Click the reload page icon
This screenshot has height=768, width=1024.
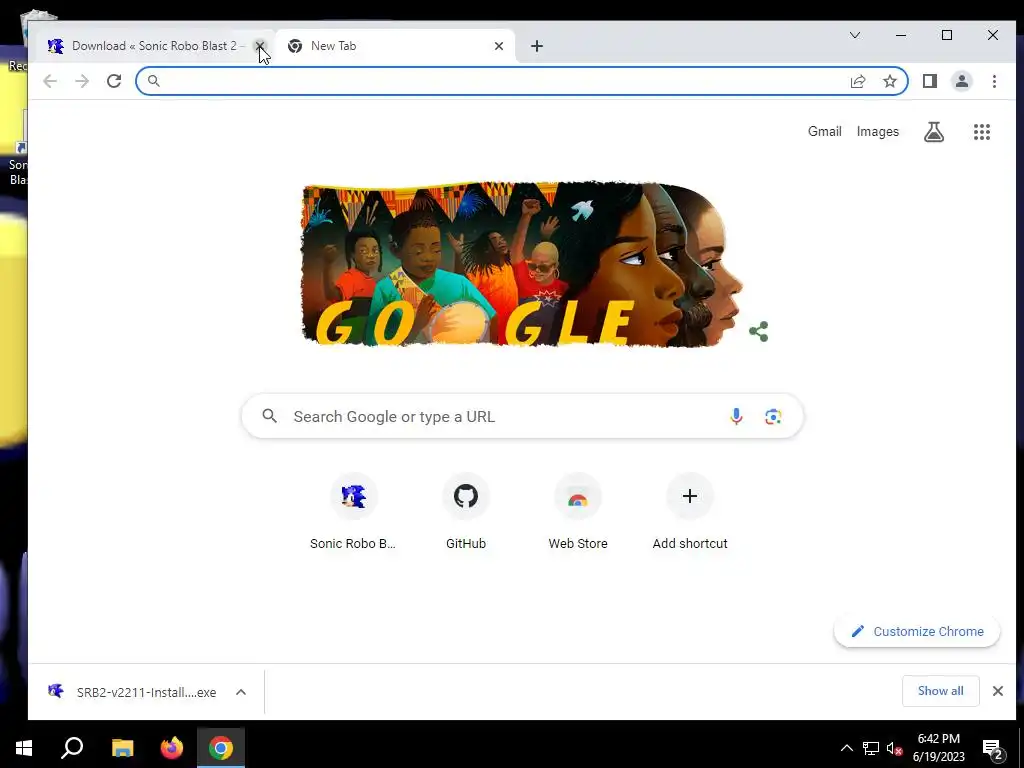(114, 81)
